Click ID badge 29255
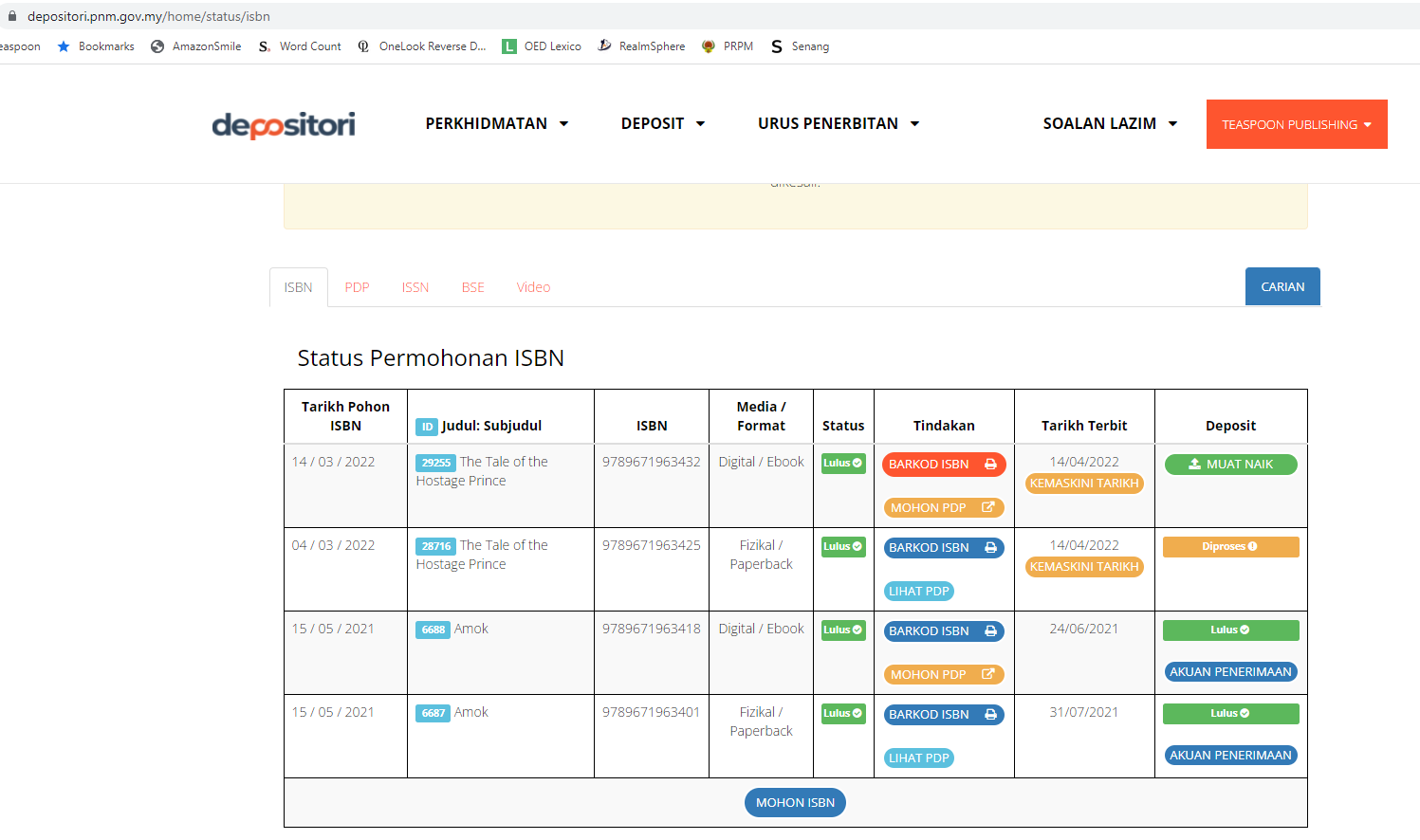This screenshot has height=840, width=1420. pos(436,463)
